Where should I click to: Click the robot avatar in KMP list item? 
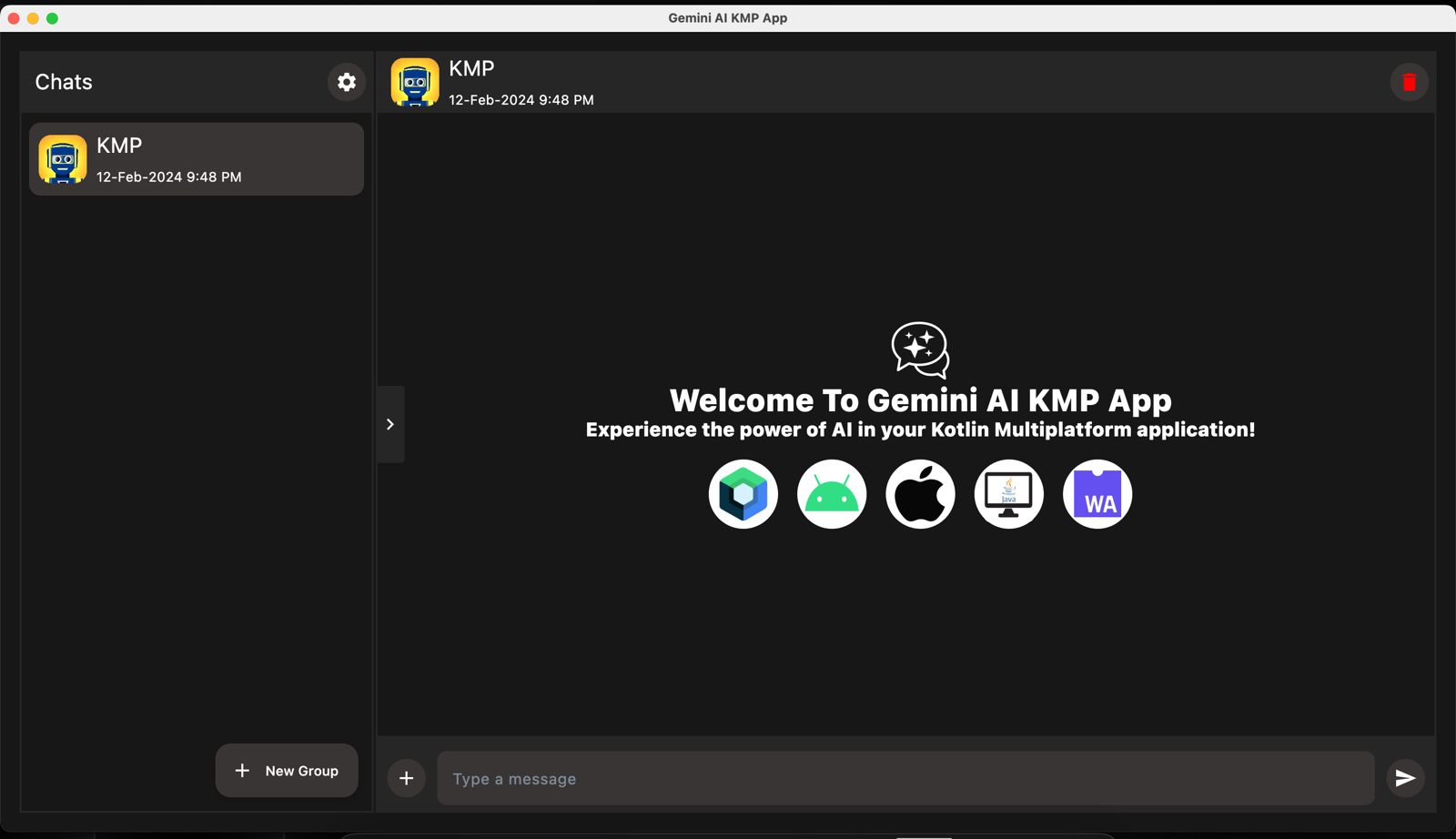click(x=63, y=159)
